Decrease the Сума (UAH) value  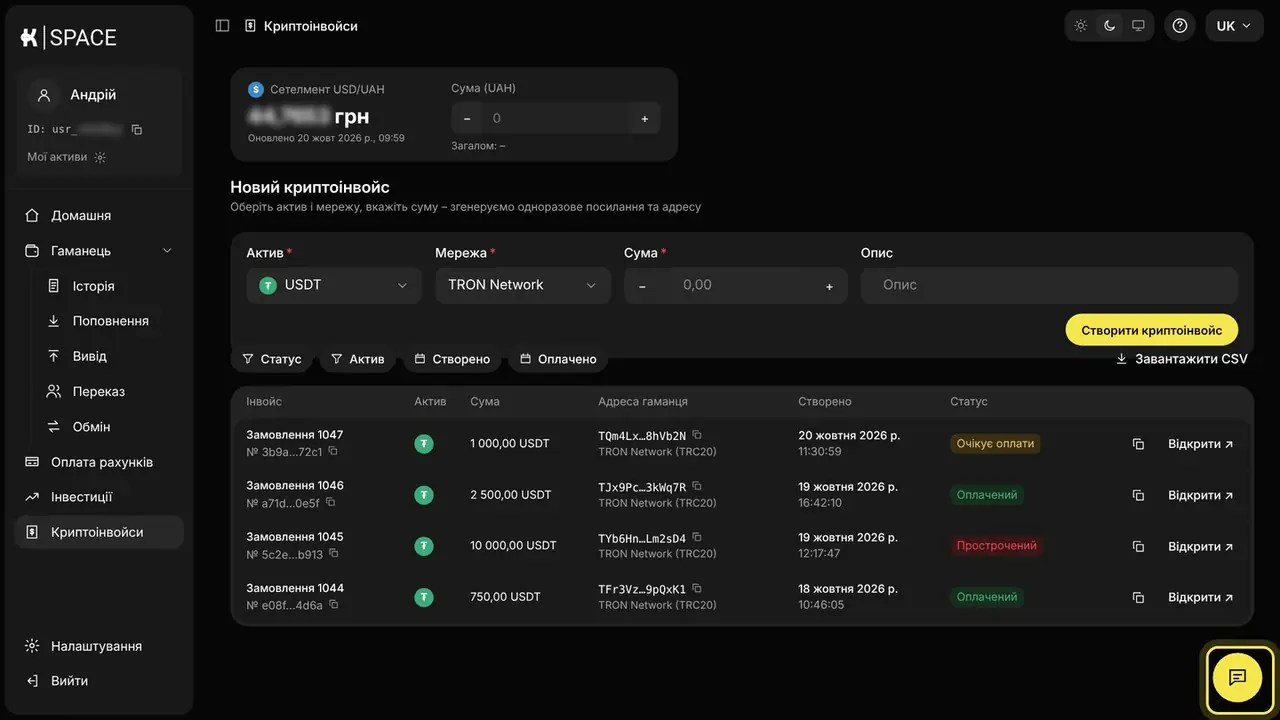point(467,118)
